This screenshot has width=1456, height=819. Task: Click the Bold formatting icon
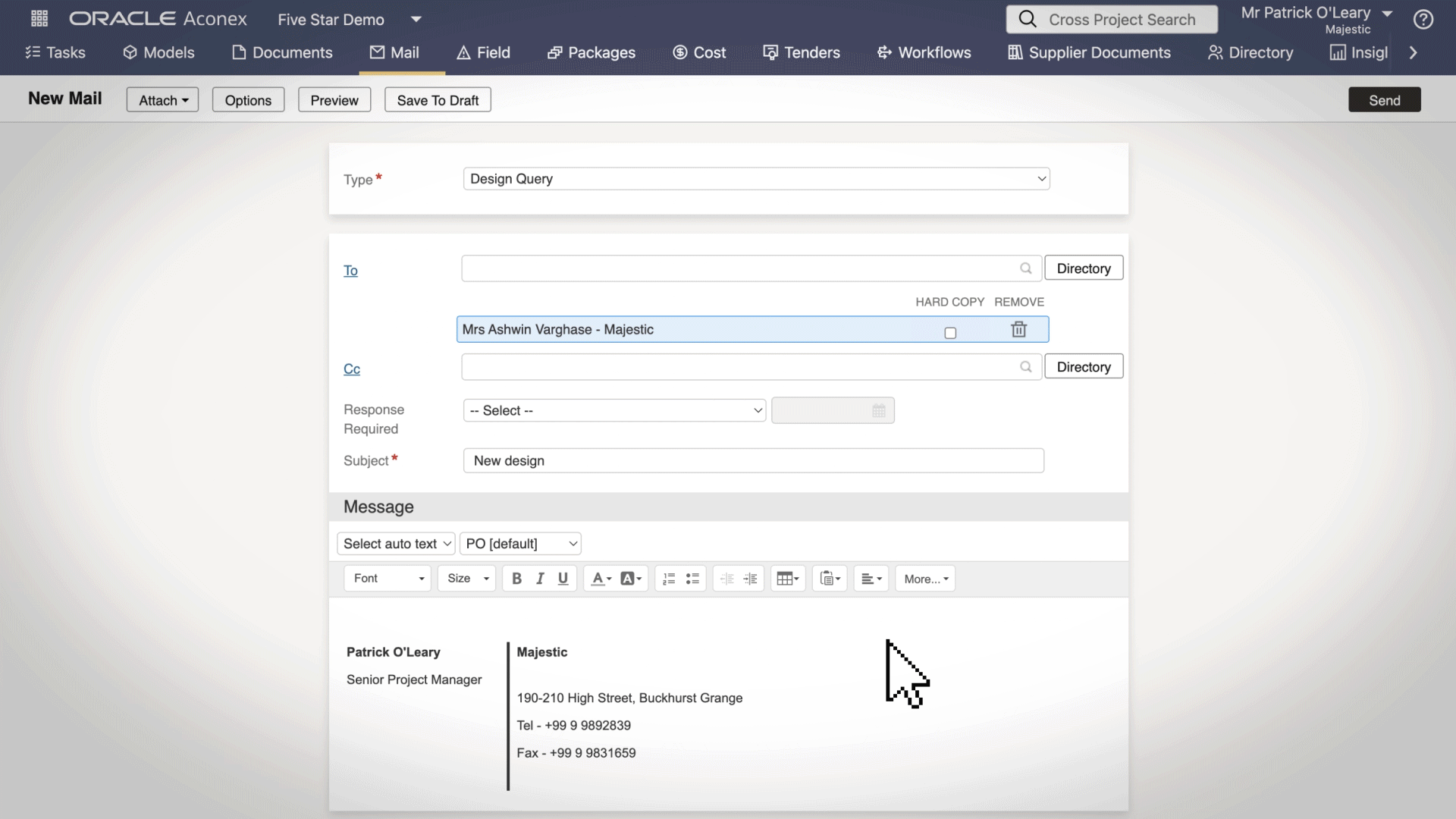516,579
